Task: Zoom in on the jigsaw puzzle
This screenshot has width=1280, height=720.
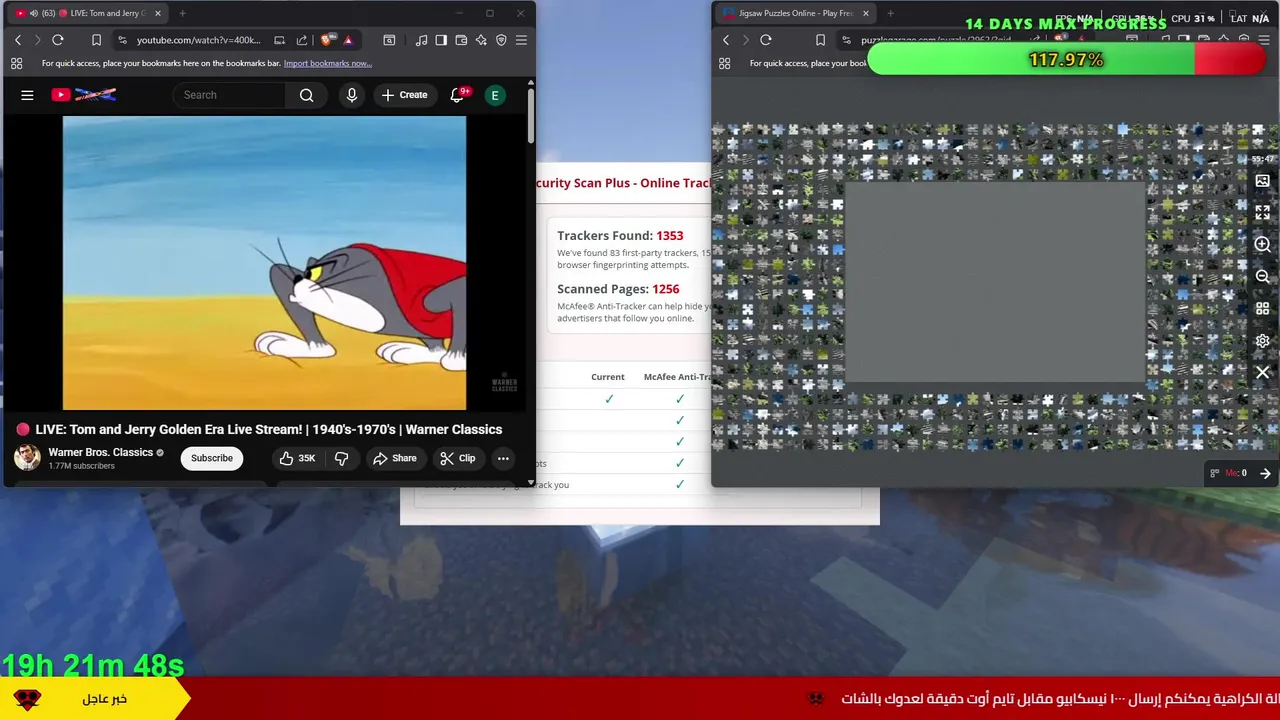Action: point(1263,244)
